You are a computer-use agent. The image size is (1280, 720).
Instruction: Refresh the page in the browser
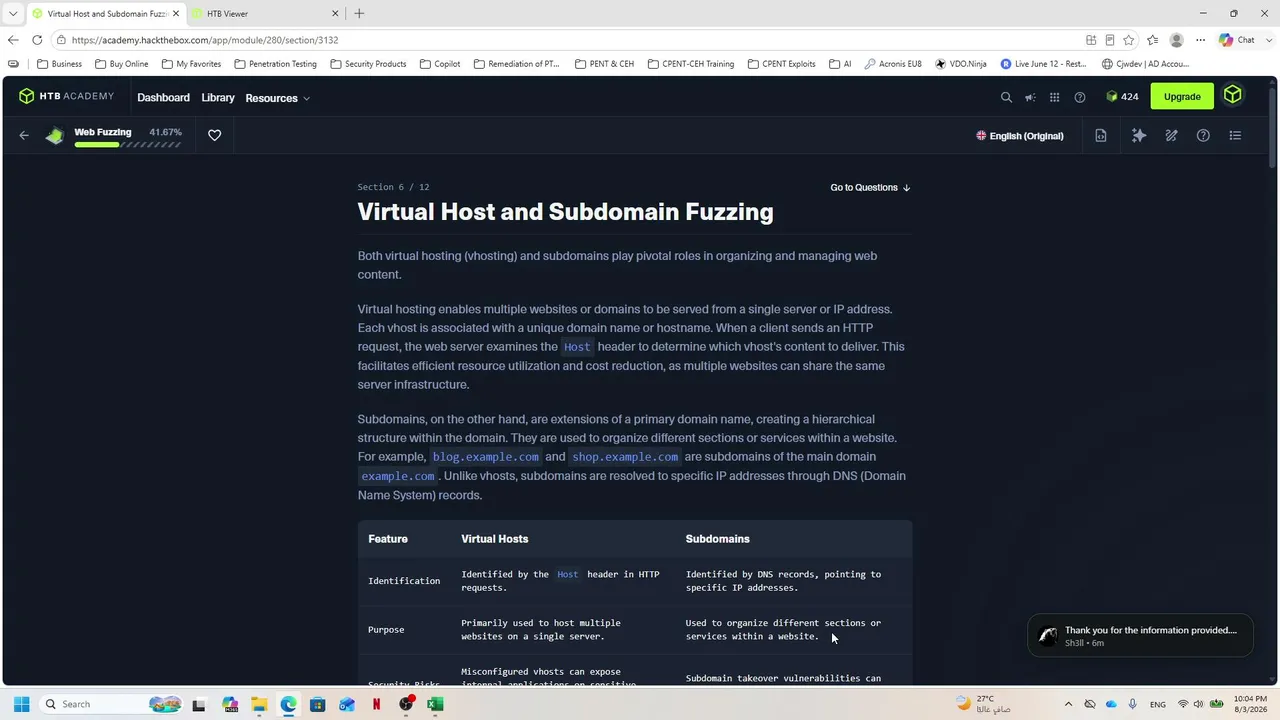point(37,40)
